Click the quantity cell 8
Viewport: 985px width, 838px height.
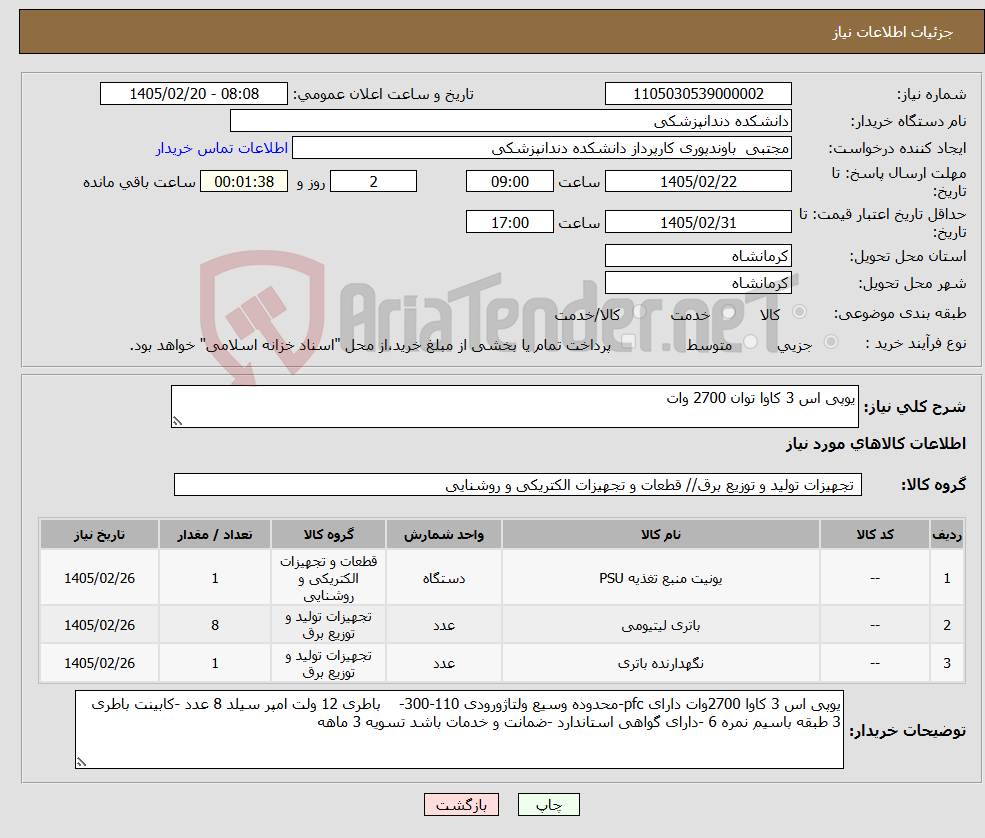(215, 625)
